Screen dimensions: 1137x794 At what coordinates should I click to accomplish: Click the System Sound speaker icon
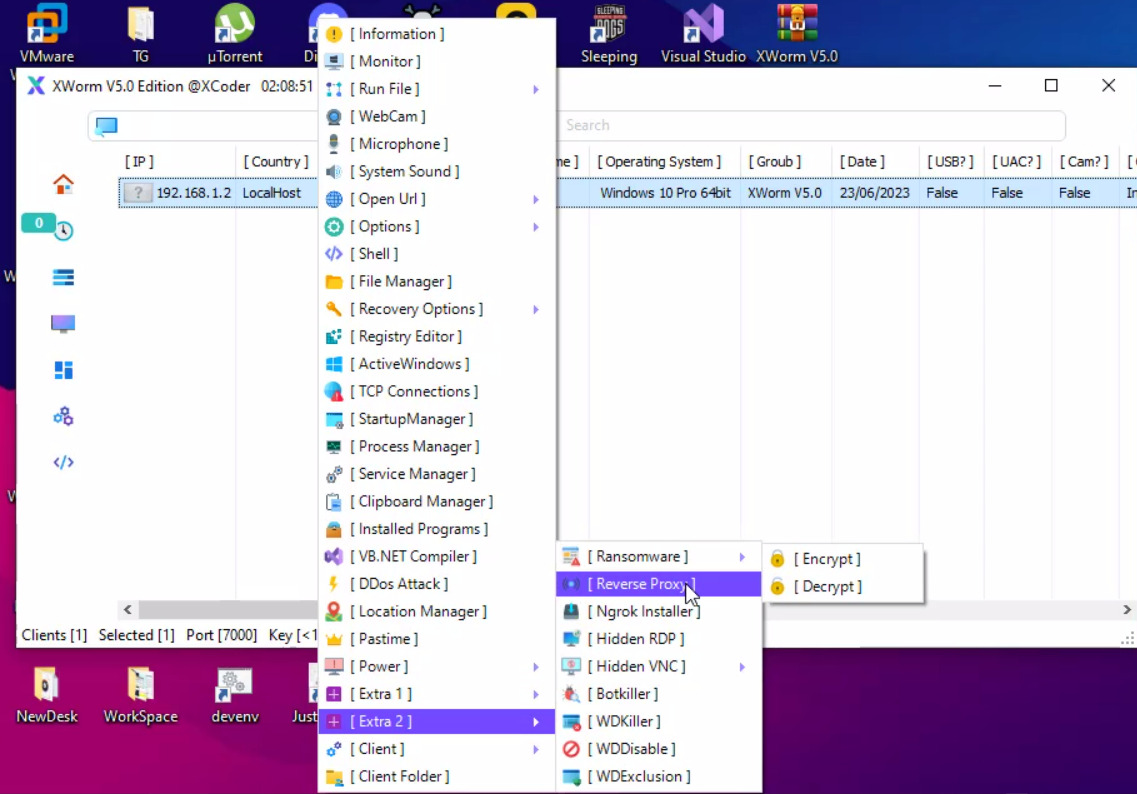334,172
